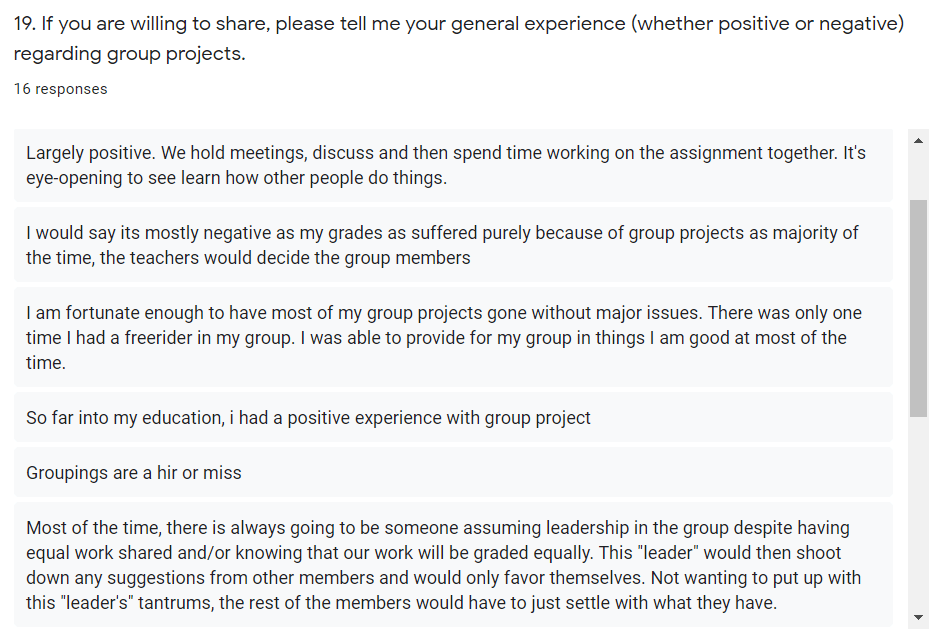Click 'down any suggestions from other members' line
The height and width of the screenshot is (639, 930).
point(444,578)
